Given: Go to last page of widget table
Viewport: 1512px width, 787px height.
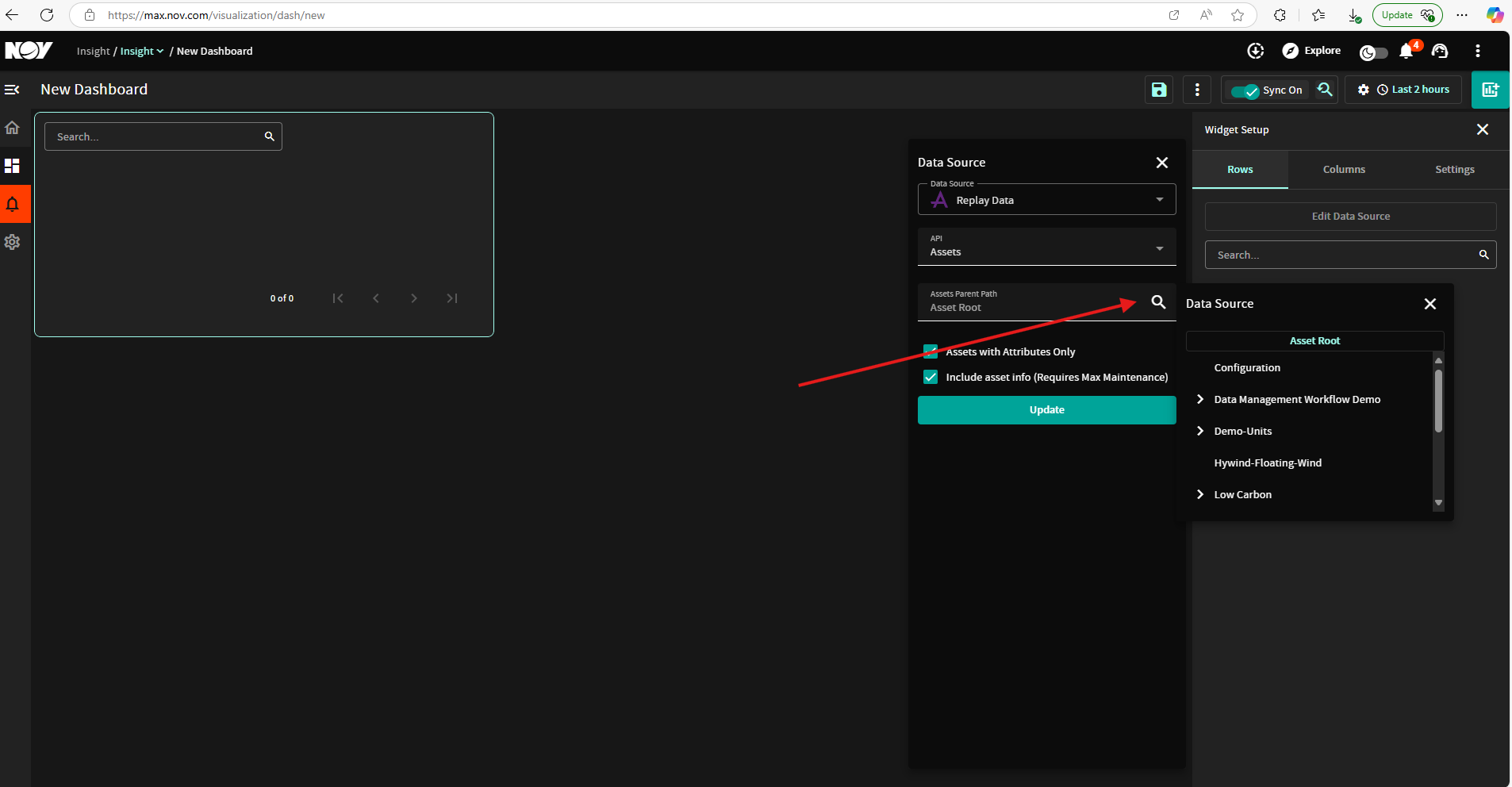Looking at the screenshot, I should (452, 298).
